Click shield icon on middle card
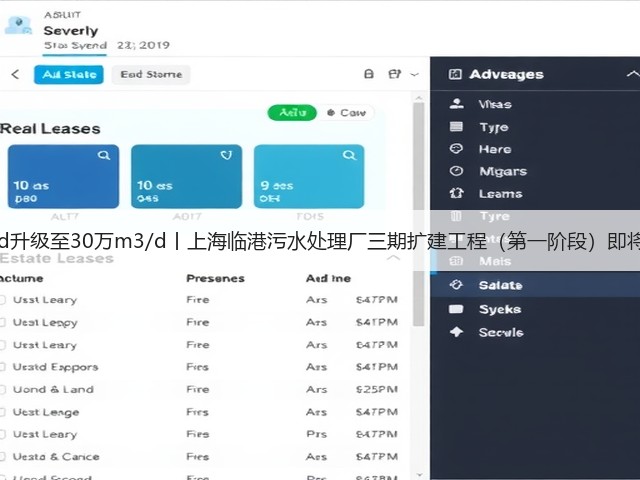Screen dimensions: 640x480 pos(227,155)
